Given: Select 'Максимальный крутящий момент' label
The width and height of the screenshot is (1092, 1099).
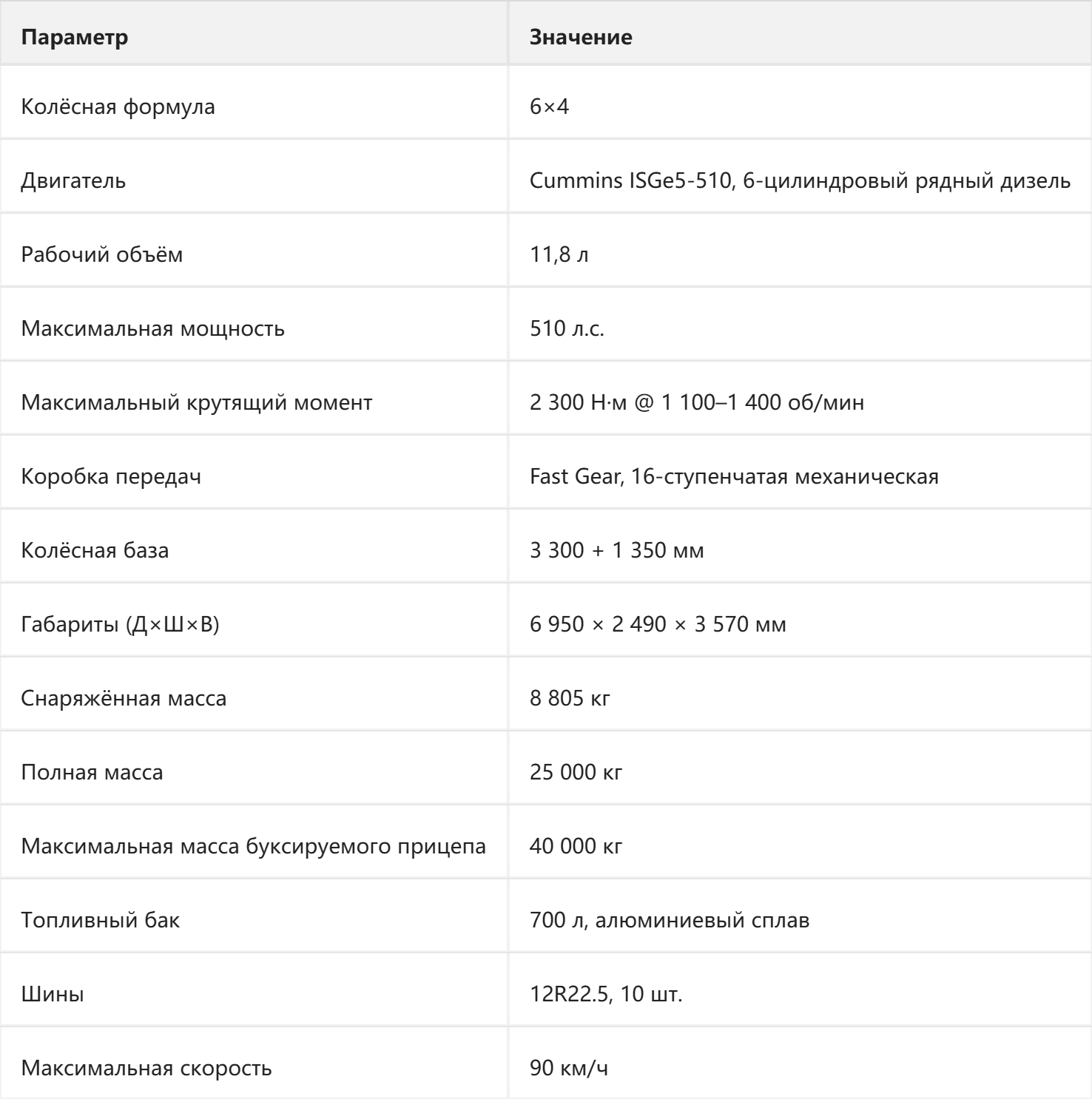Looking at the screenshot, I should coord(196,402).
